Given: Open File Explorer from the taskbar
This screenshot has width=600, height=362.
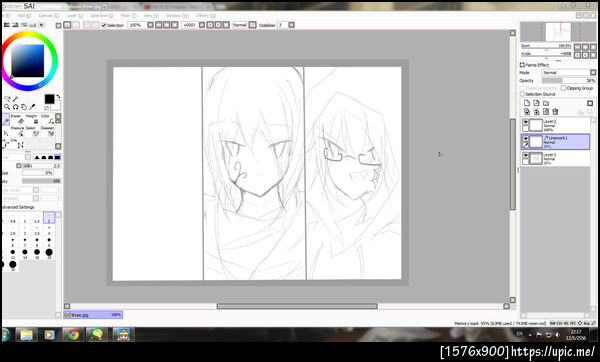Looking at the screenshot, I should (x=26, y=335).
